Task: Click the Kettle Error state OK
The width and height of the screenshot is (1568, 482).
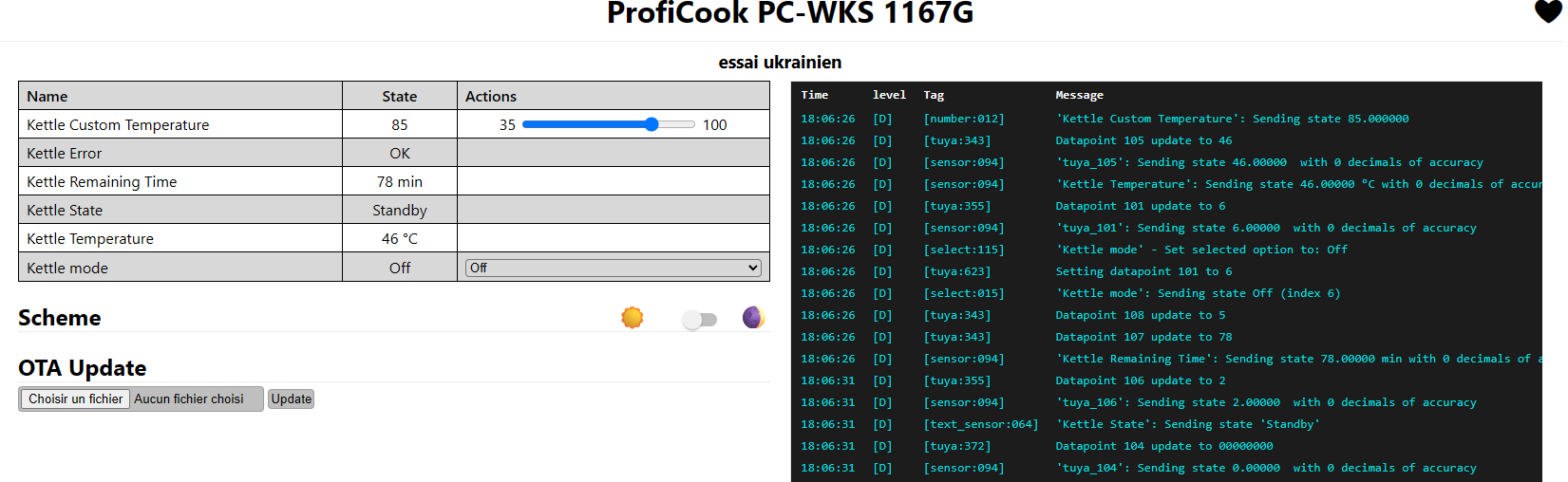Action: (400, 153)
